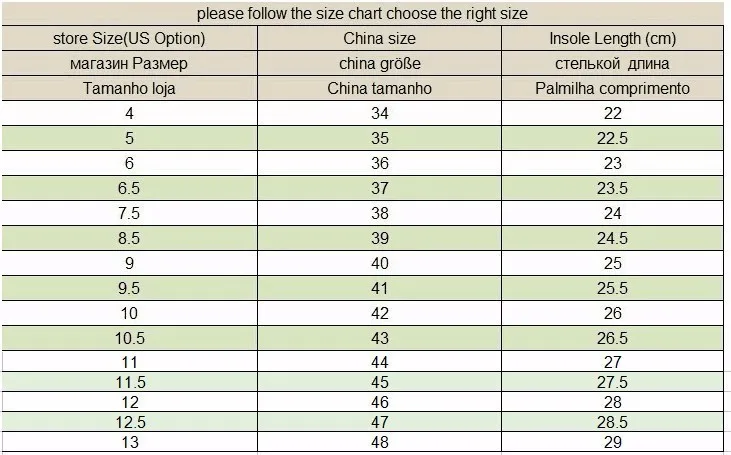Screen dimensions: 731x455
Task: Click China size 34 cell
Action: pos(379,113)
